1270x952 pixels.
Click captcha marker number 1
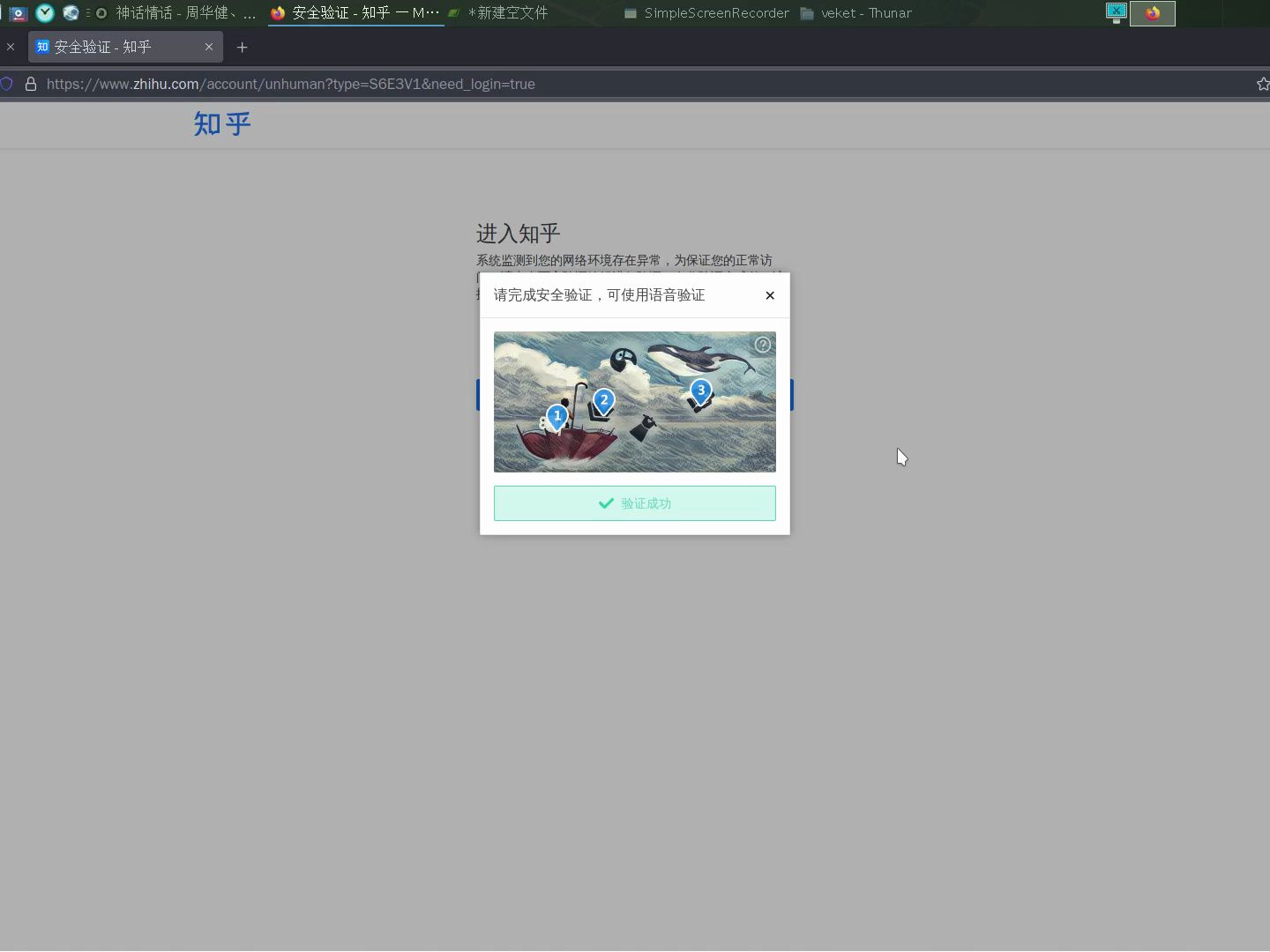[557, 417]
